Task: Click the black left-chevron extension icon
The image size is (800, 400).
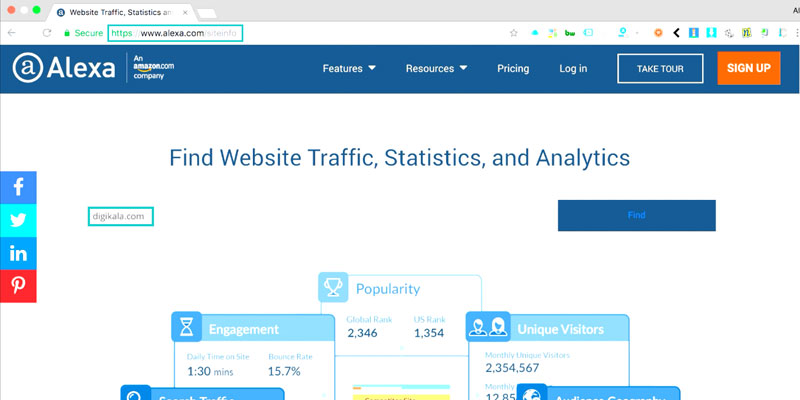Action: click(x=677, y=33)
